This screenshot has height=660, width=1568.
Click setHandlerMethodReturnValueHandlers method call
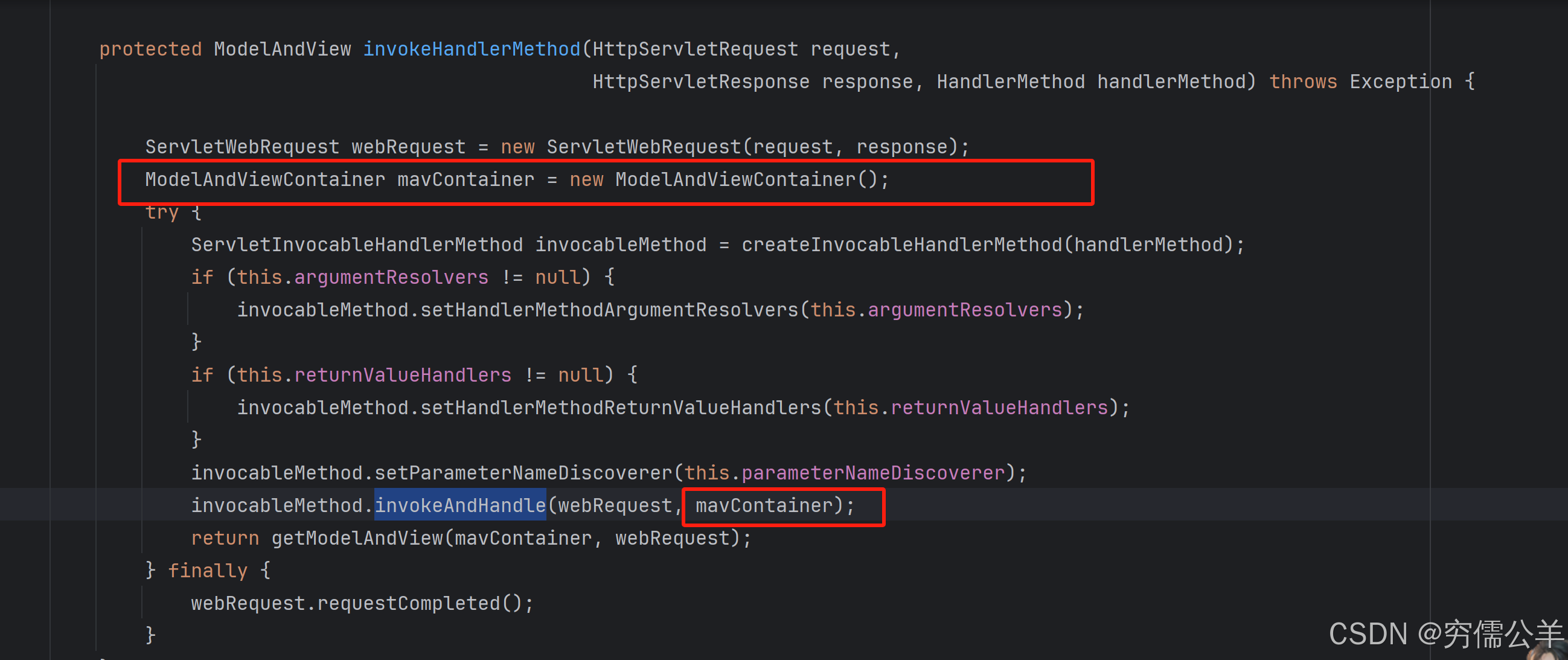620,408
